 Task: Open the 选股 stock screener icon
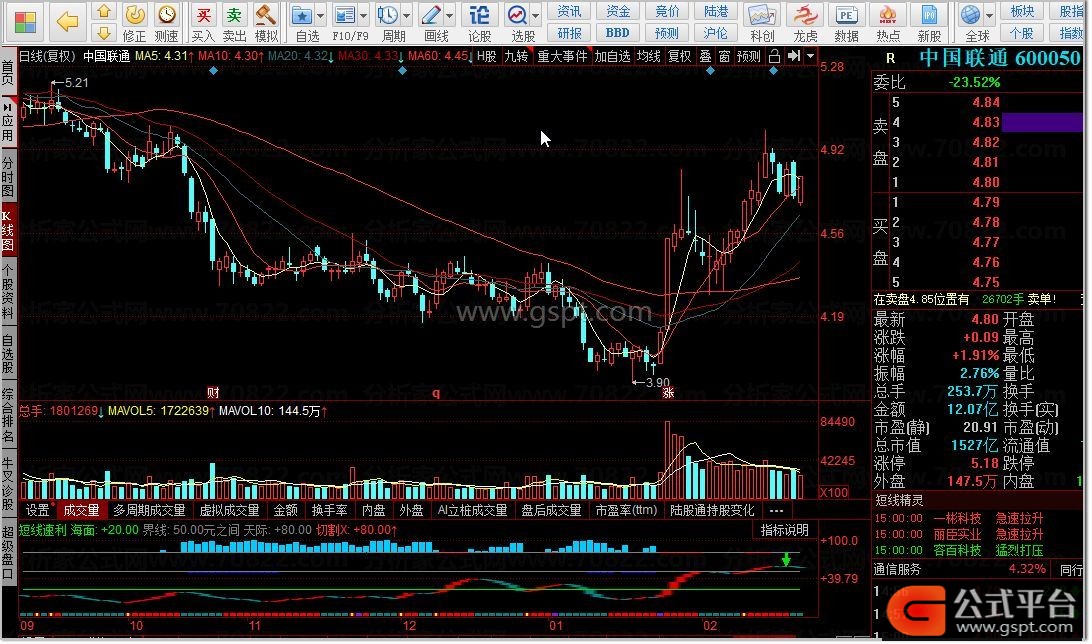click(x=518, y=22)
